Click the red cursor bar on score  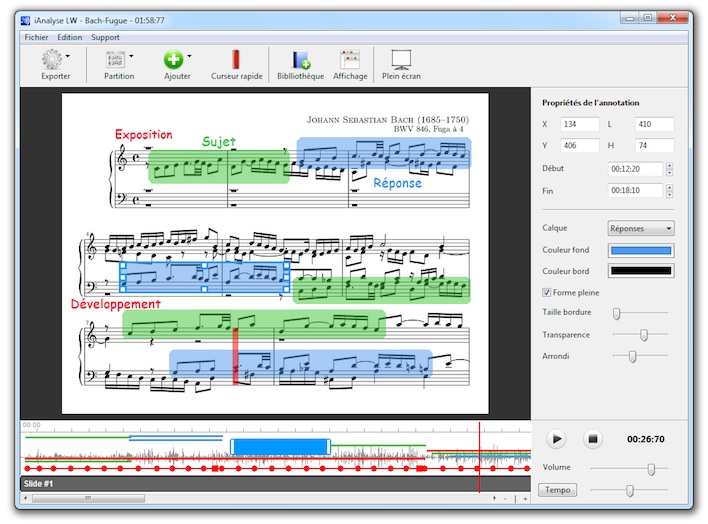pyautogui.click(x=235, y=356)
